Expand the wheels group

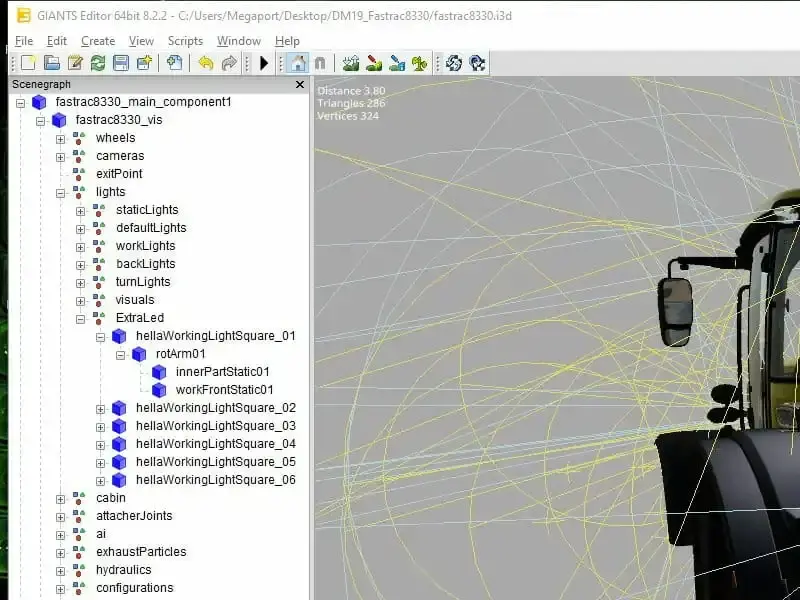point(60,139)
